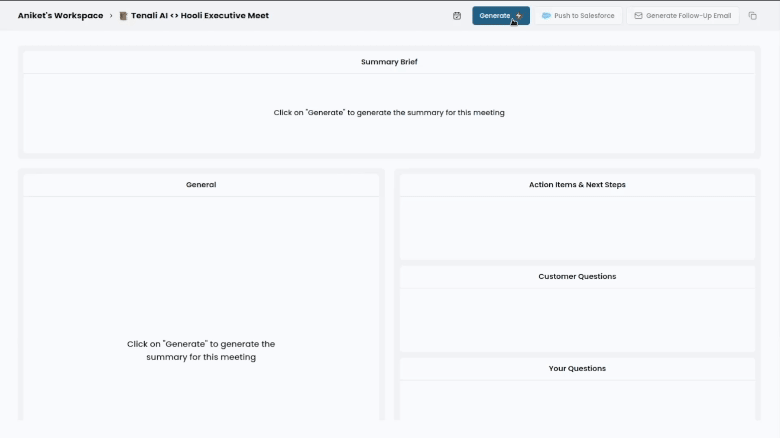This screenshot has height=438, width=780.
Task: Push meeting notes to Salesforce
Action: tap(578, 15)
